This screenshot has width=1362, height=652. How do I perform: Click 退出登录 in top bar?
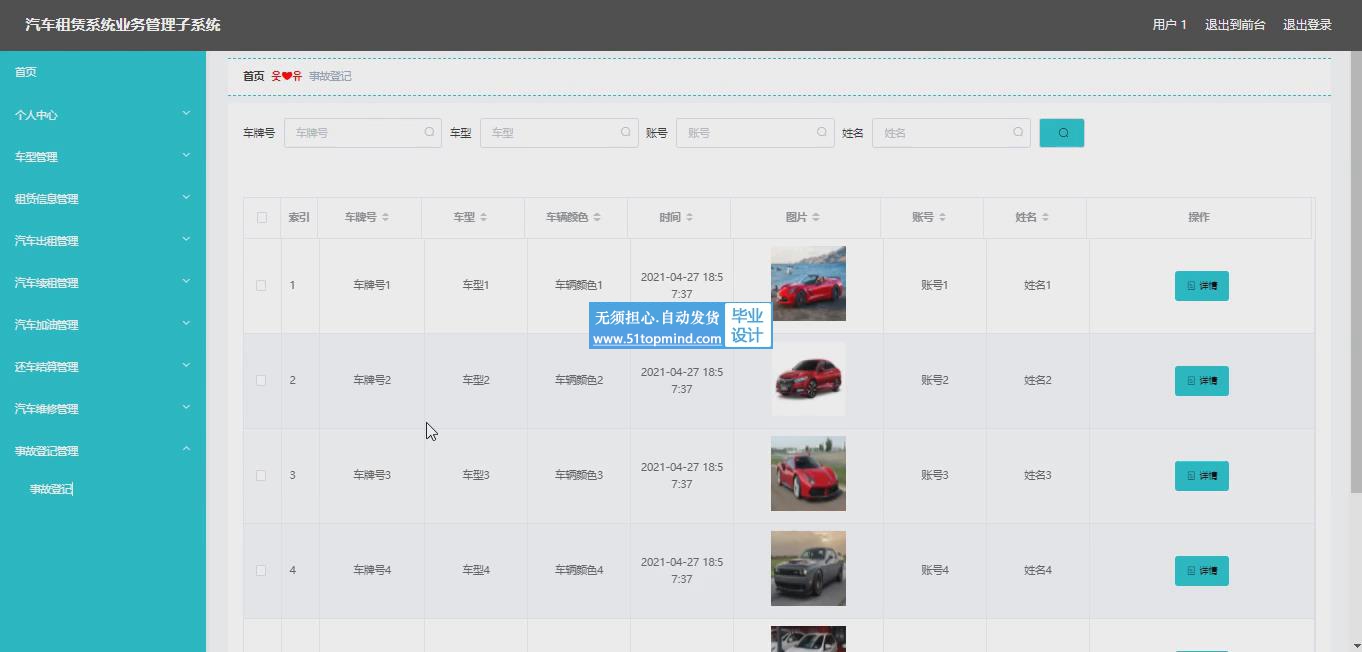coord(1307,25)
